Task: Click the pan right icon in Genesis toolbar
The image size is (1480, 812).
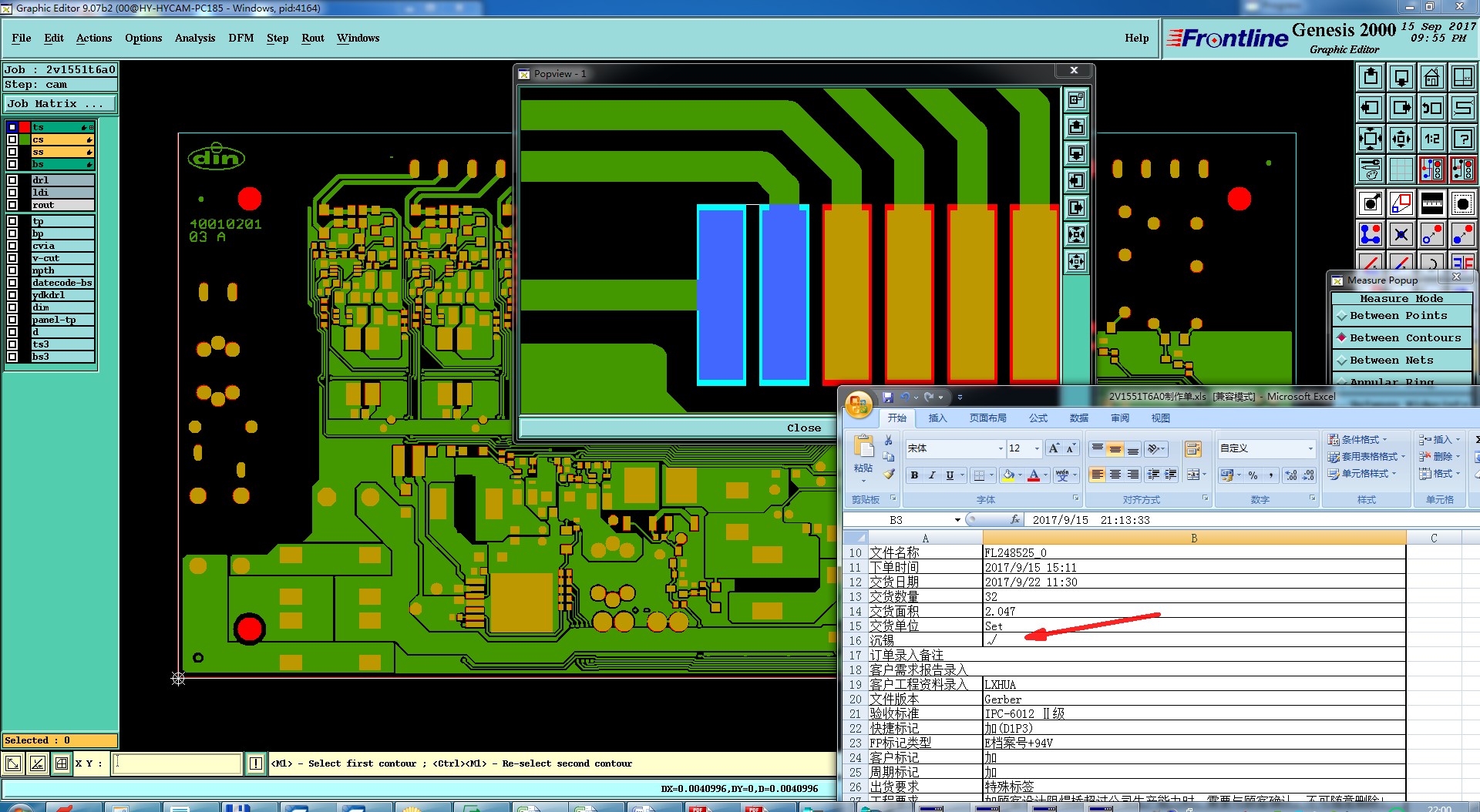Action: [1401, 108]
